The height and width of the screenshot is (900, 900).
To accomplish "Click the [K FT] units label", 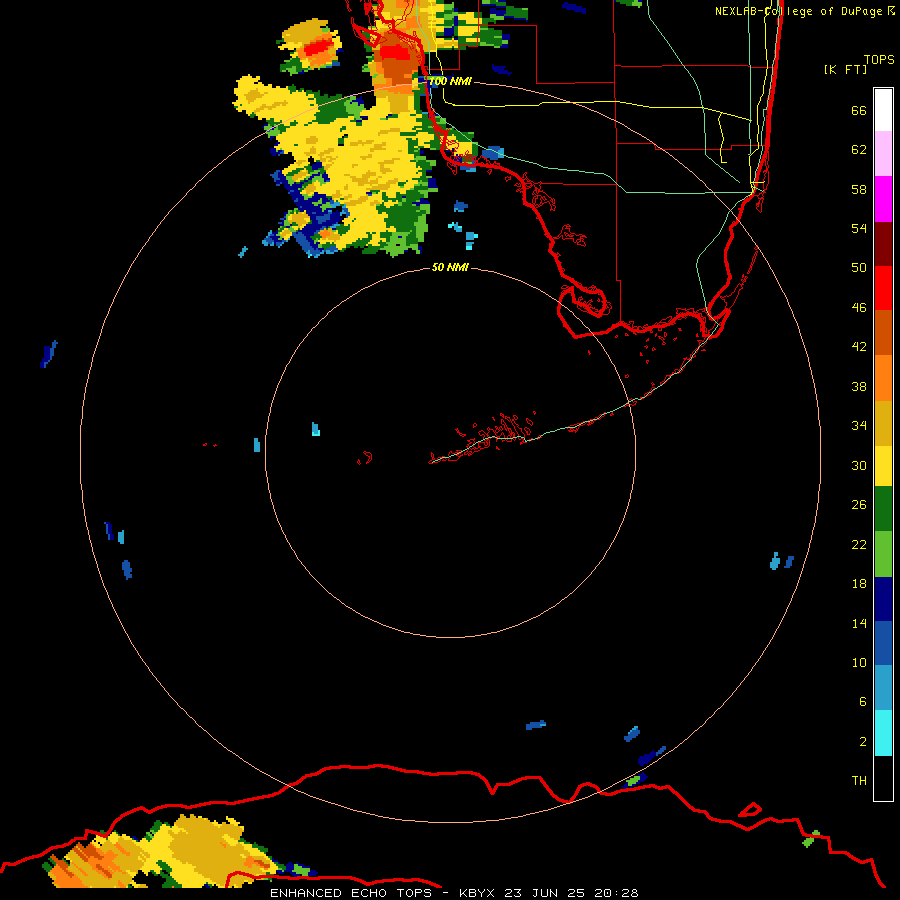I will tap(845, 70).
